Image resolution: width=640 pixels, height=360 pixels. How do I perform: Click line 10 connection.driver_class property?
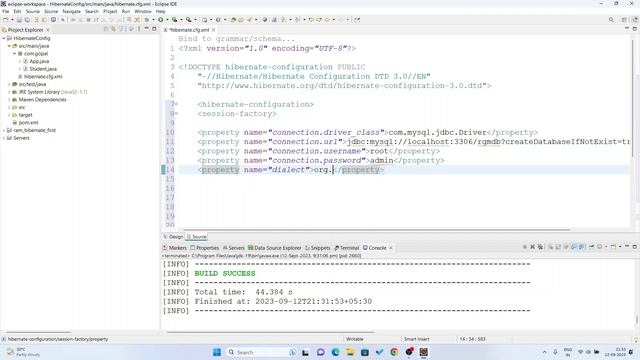(x=367, y=133)
